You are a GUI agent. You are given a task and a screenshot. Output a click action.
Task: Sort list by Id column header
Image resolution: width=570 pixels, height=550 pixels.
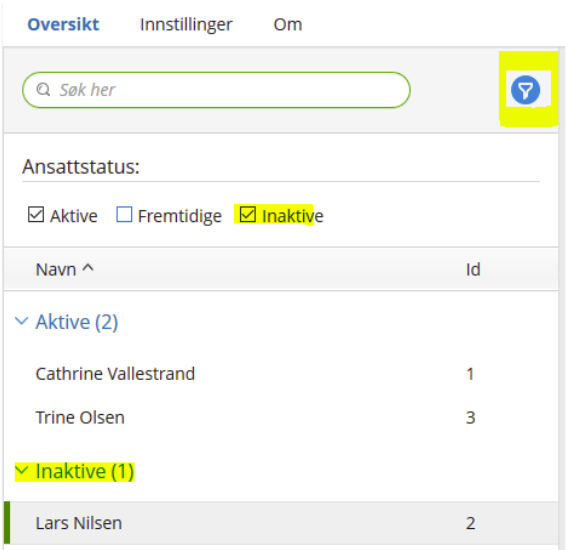tap(473, 270)
